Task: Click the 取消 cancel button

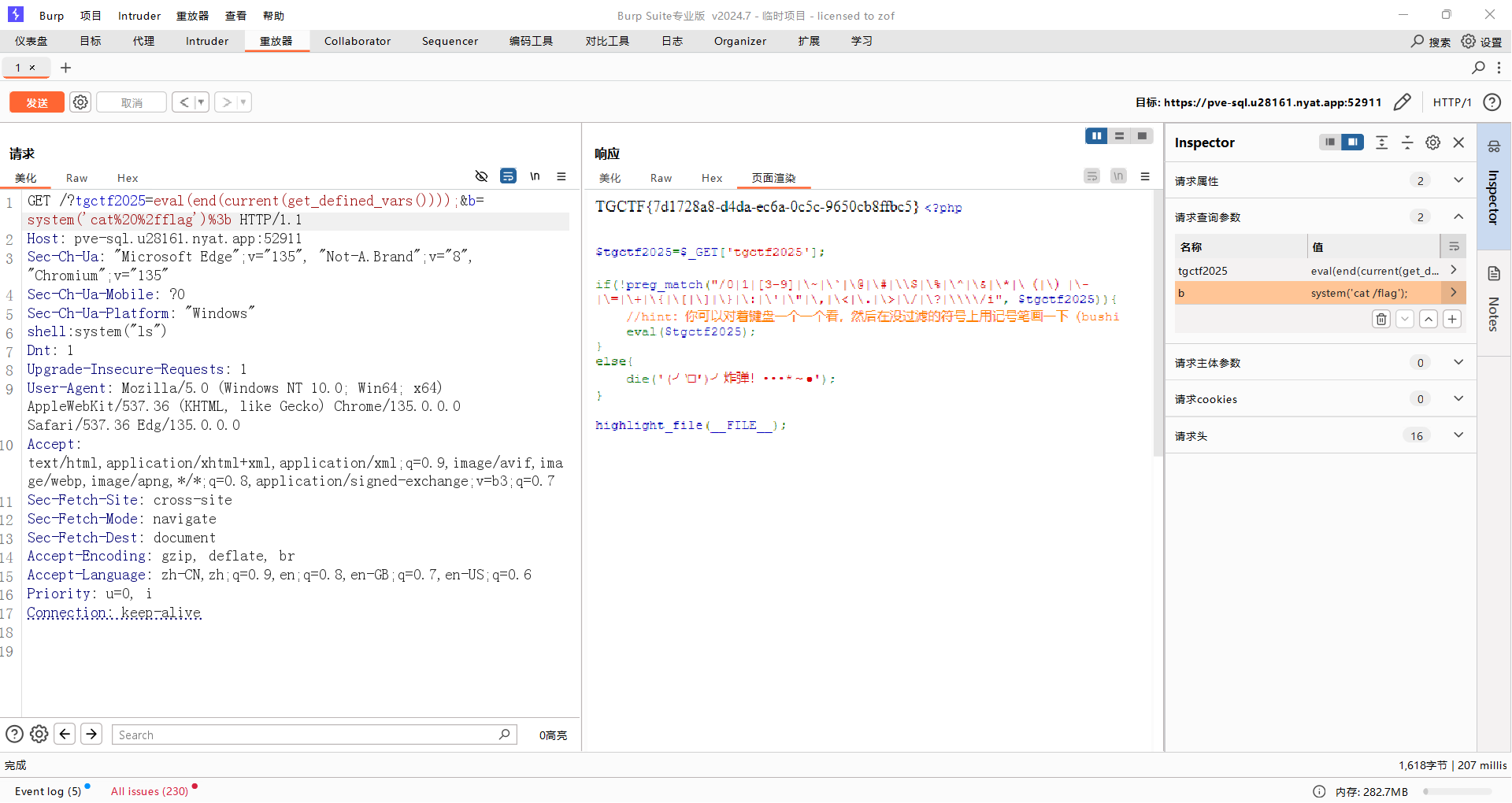Action: point(132,102)
